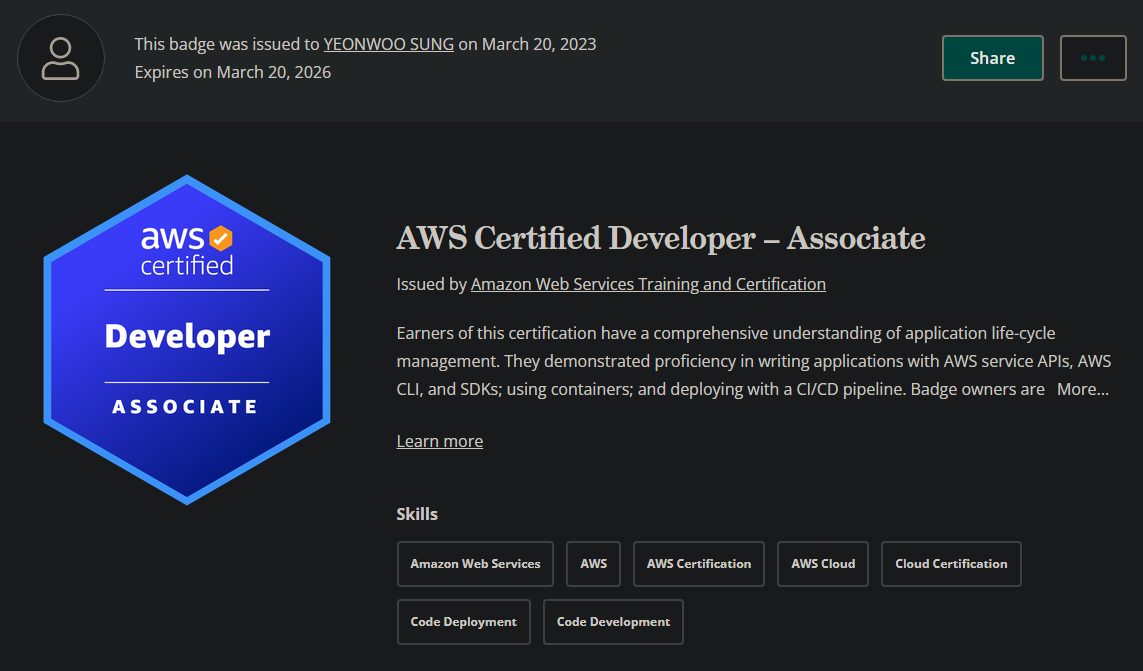The height and width of the screenshot is (671, 1143).
Task: Open the YEONWOO SUNG profile link
Action: point(389,44)
